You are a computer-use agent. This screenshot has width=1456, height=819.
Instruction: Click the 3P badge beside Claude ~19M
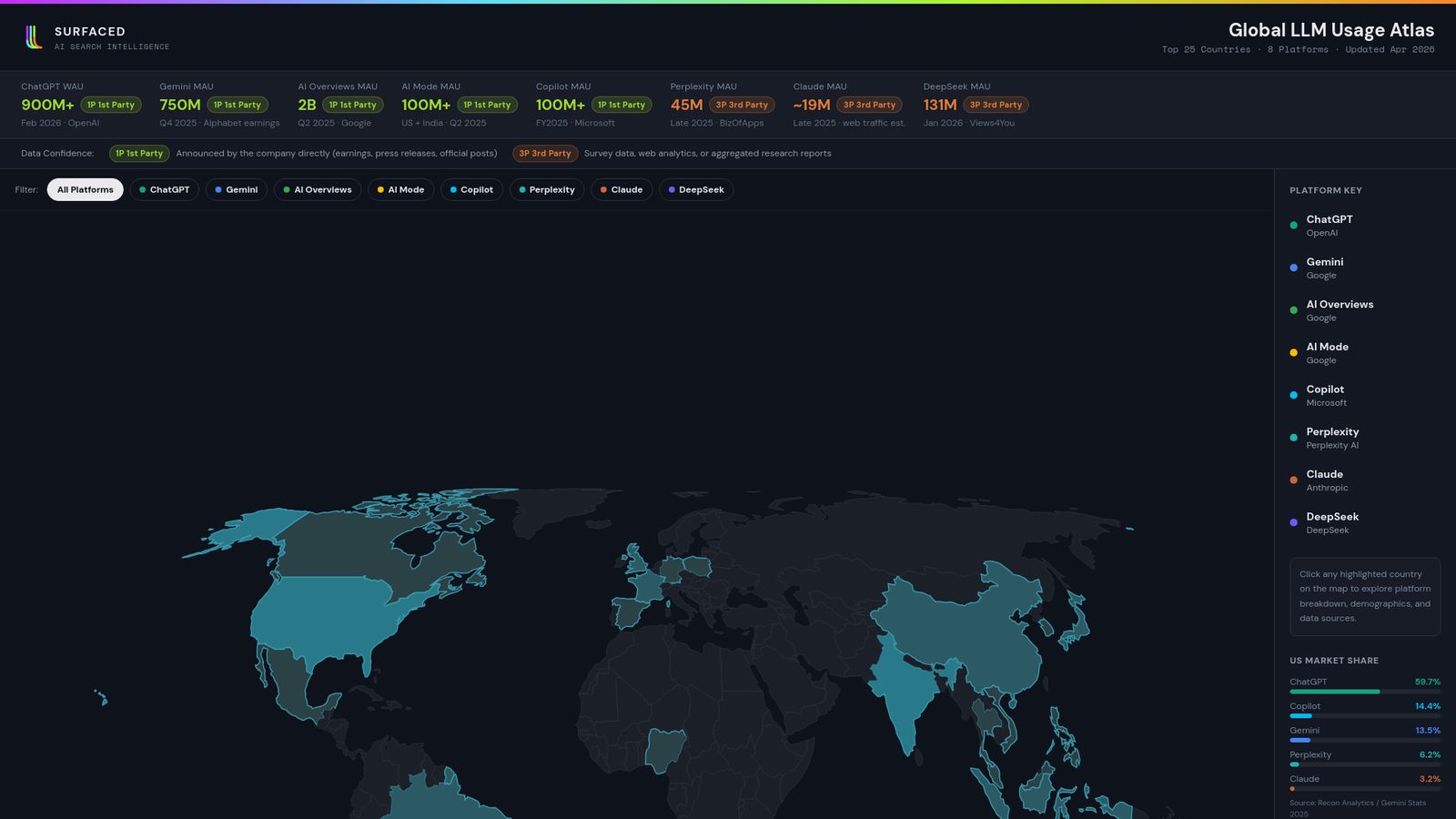[x=870, y=105]
